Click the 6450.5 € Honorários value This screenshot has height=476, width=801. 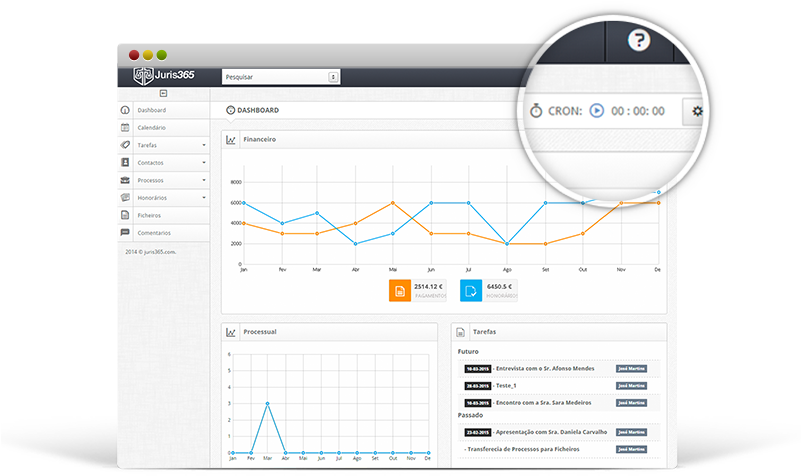[x=499, y=287]
